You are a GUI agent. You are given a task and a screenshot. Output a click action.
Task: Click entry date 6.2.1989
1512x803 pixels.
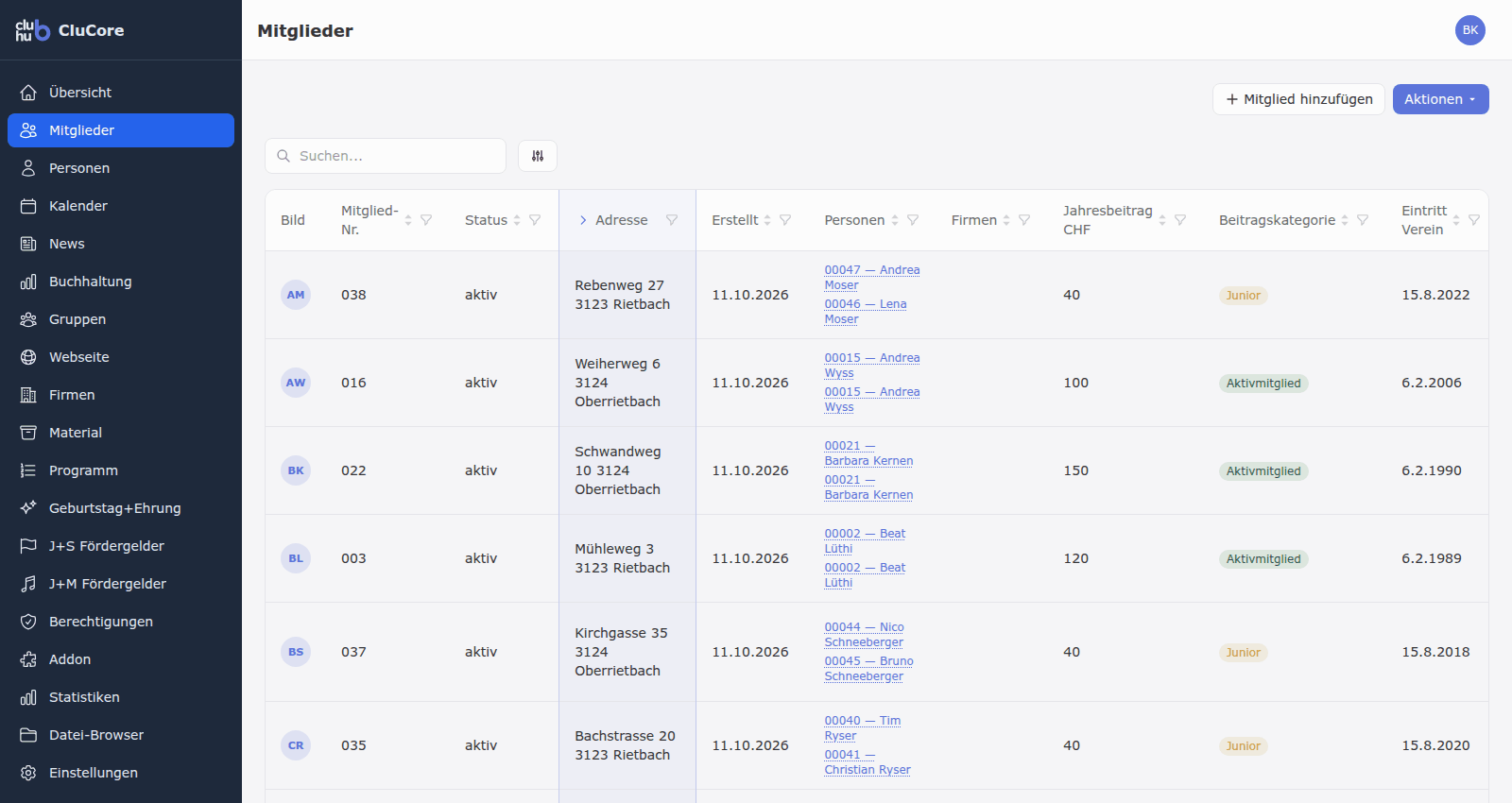(x=1431, y=558)
